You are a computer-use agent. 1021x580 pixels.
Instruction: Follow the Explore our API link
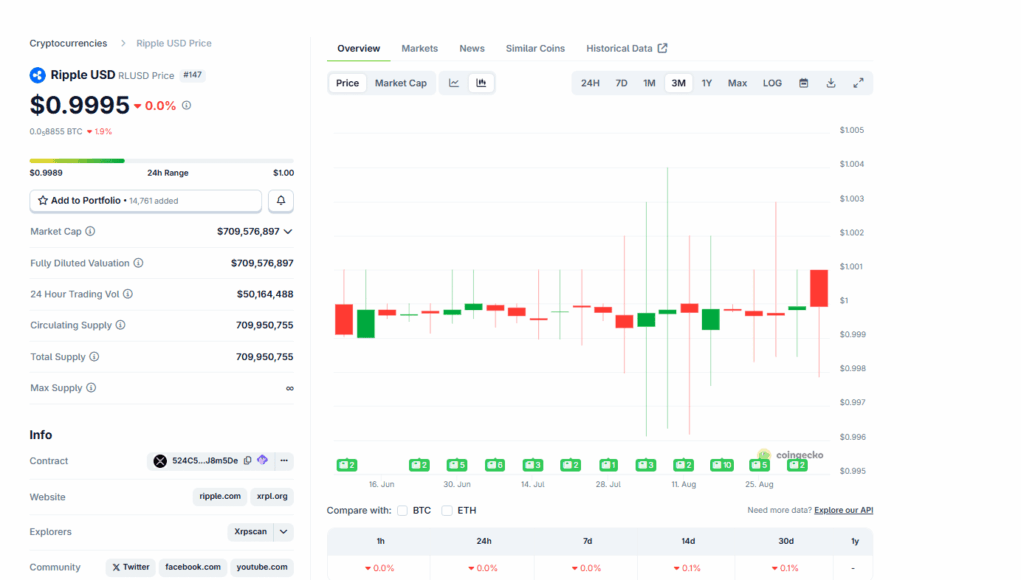pos(843,510)
